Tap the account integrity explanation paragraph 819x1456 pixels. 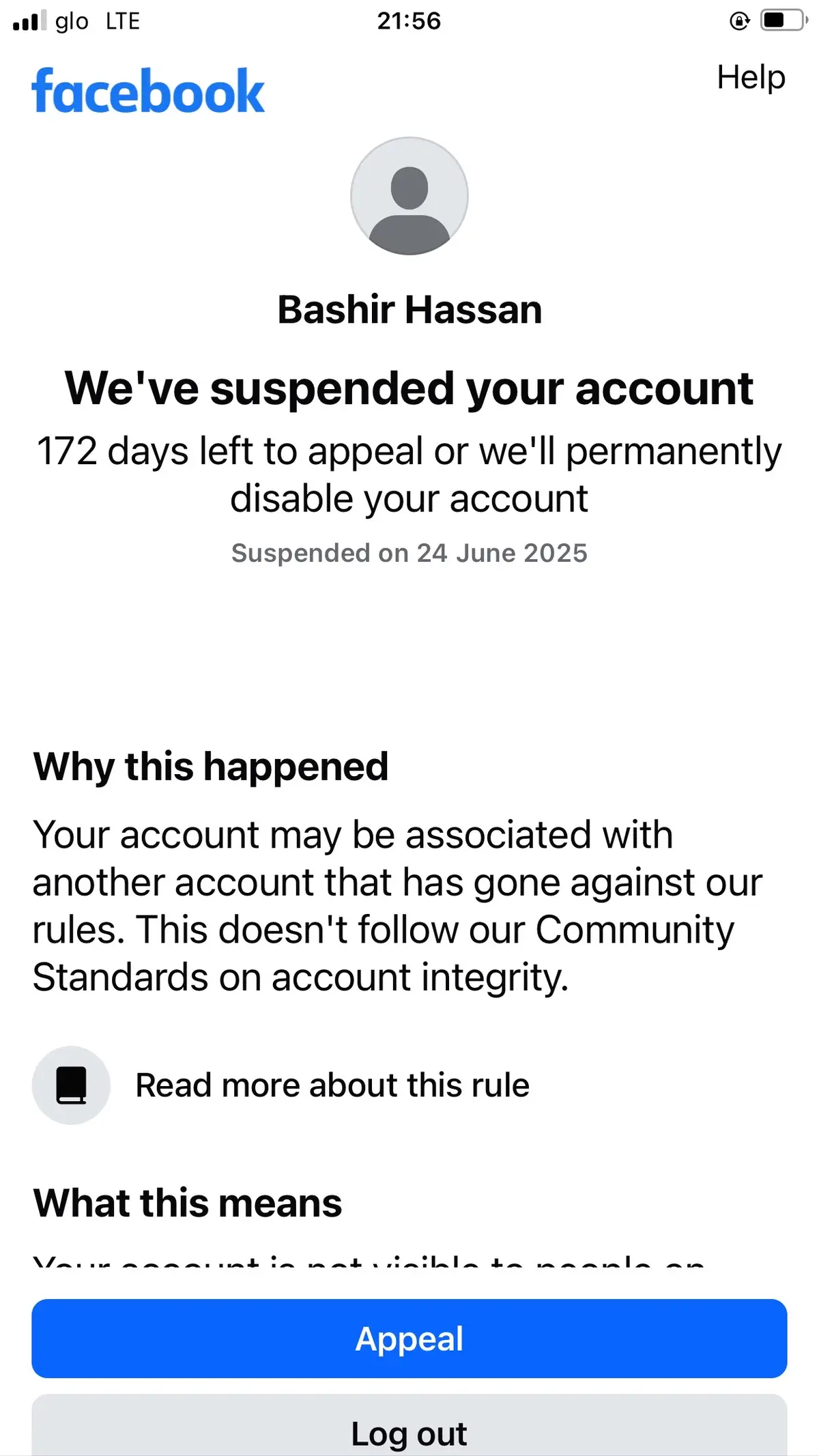point(397,906)
